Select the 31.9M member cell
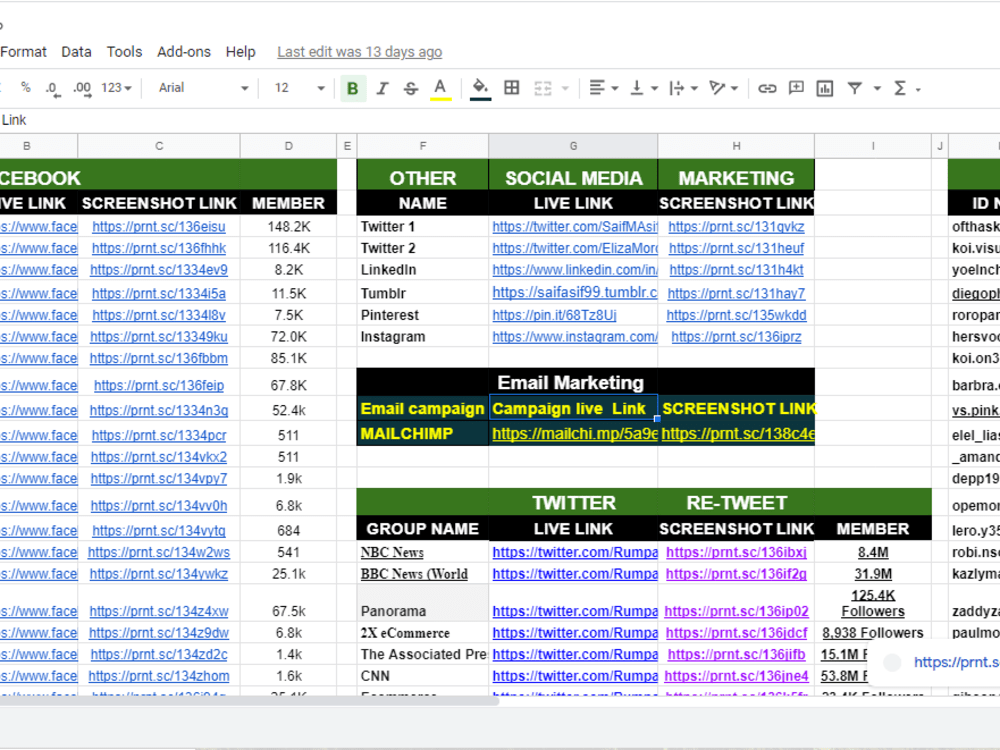The width and height of the screenshot is (1000, 750). coord(872,574)
